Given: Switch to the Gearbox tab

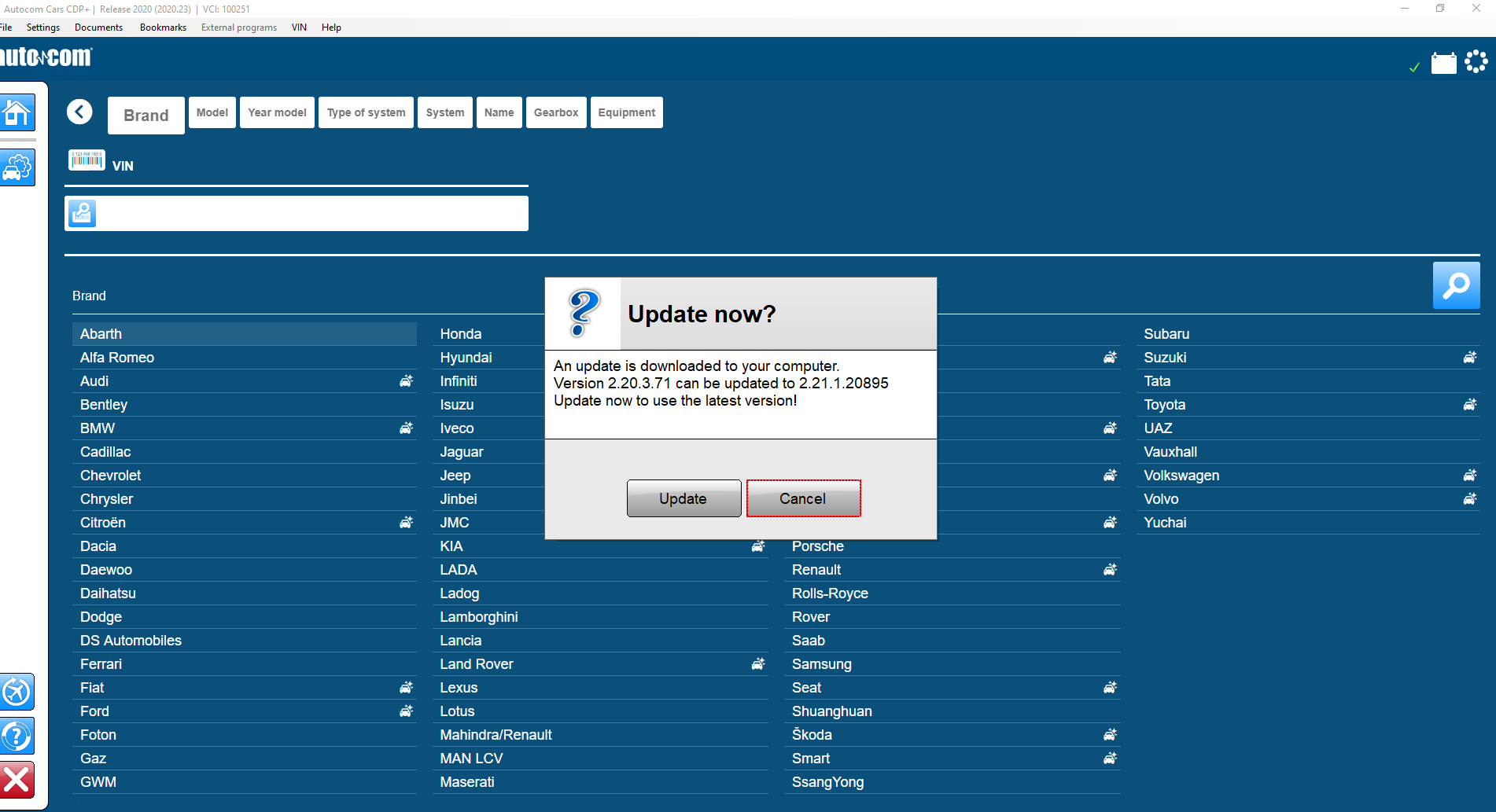Looking at the screenshot, I should (556, 112).
